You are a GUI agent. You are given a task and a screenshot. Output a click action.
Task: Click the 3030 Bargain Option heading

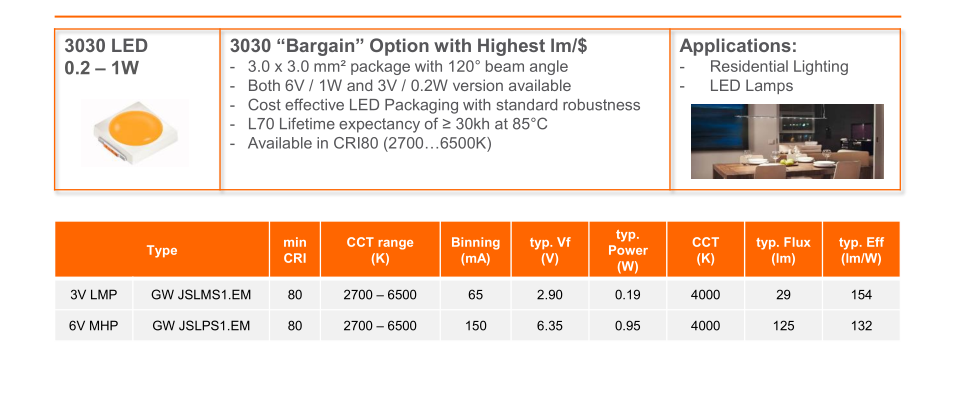pyautogui.click(x=408, y=46)
